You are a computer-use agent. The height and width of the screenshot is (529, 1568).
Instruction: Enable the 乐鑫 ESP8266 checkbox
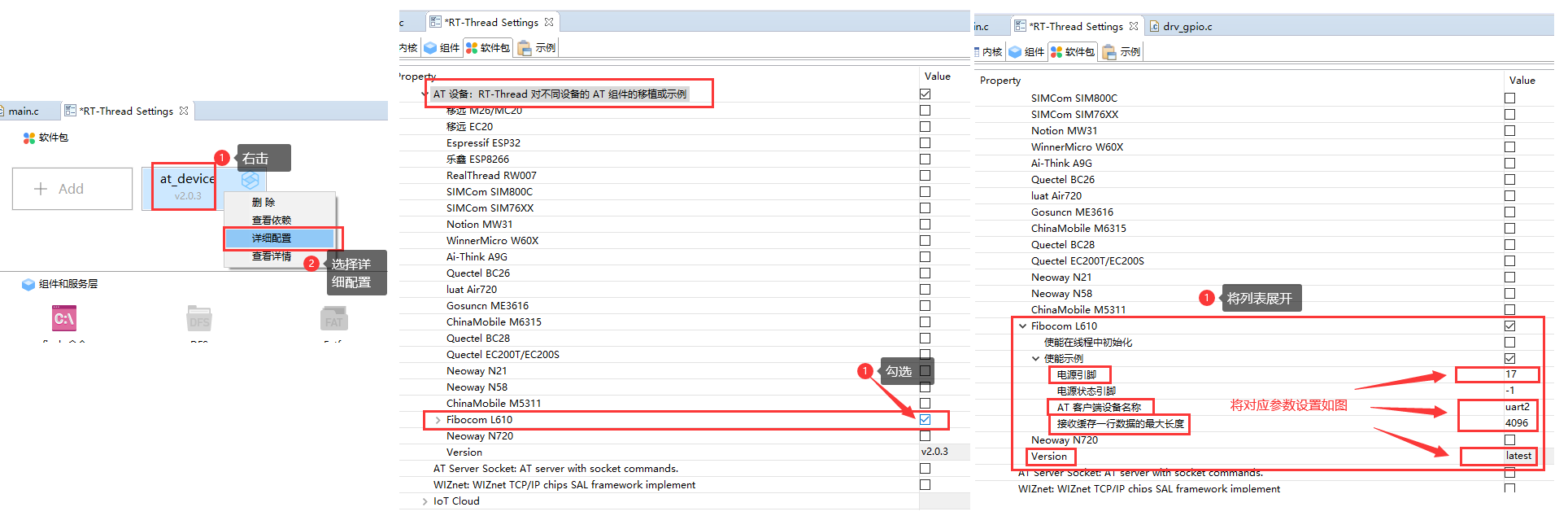tap(925, 160)
